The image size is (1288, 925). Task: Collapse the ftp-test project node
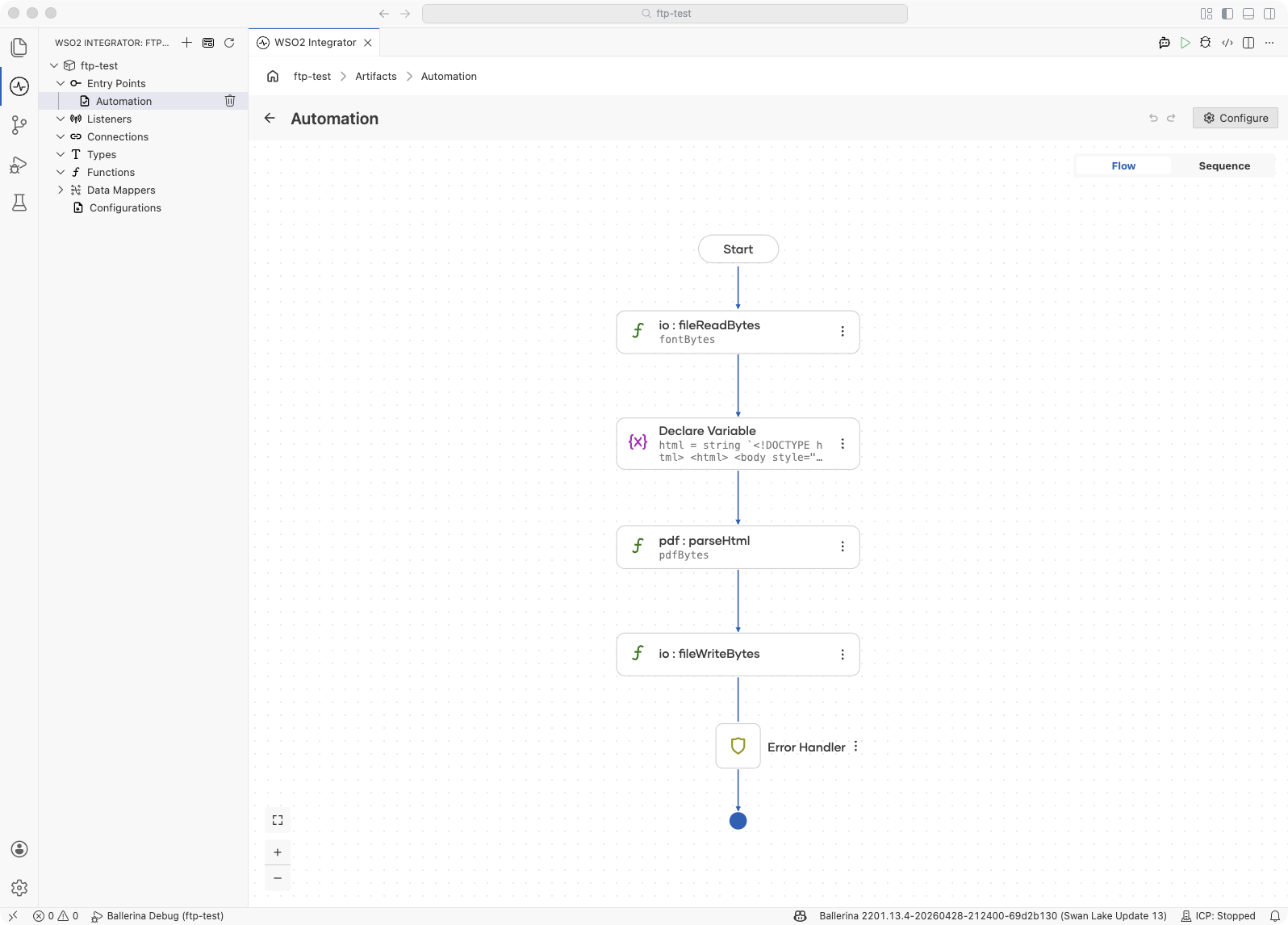[x=54, y=65]
